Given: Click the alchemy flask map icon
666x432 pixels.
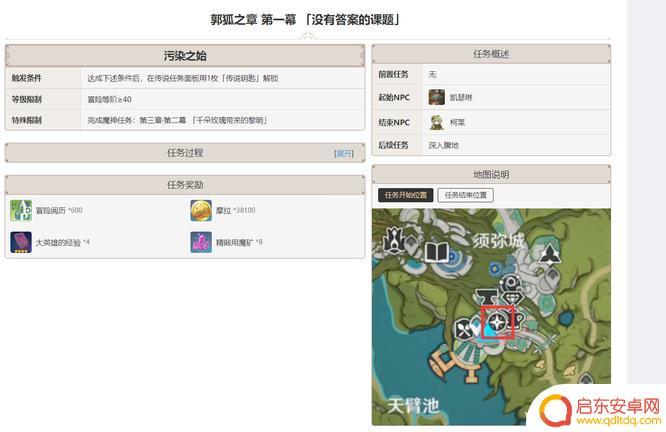Looking at the screenshot, I should 510,283.
